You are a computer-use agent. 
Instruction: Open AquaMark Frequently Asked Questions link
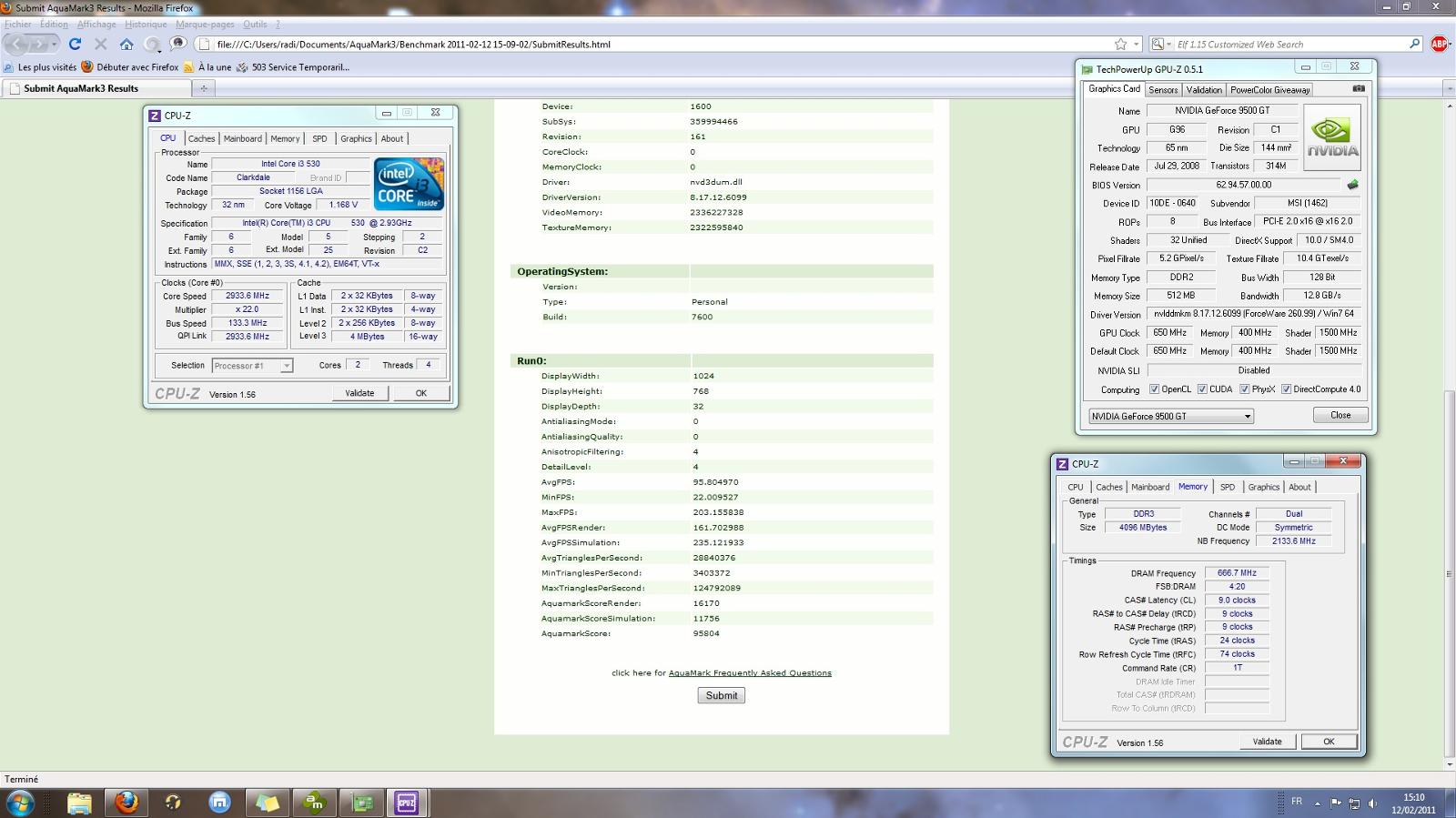[x=750, y=673]
